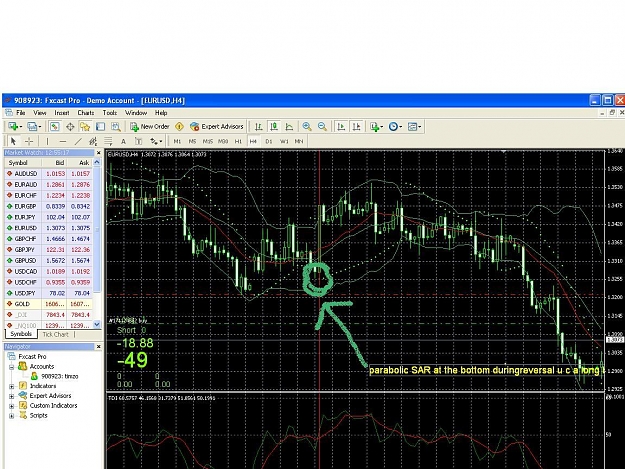This screenshot has height=469, width=625.
Task: Open the View menu
Action: [40, 113]
